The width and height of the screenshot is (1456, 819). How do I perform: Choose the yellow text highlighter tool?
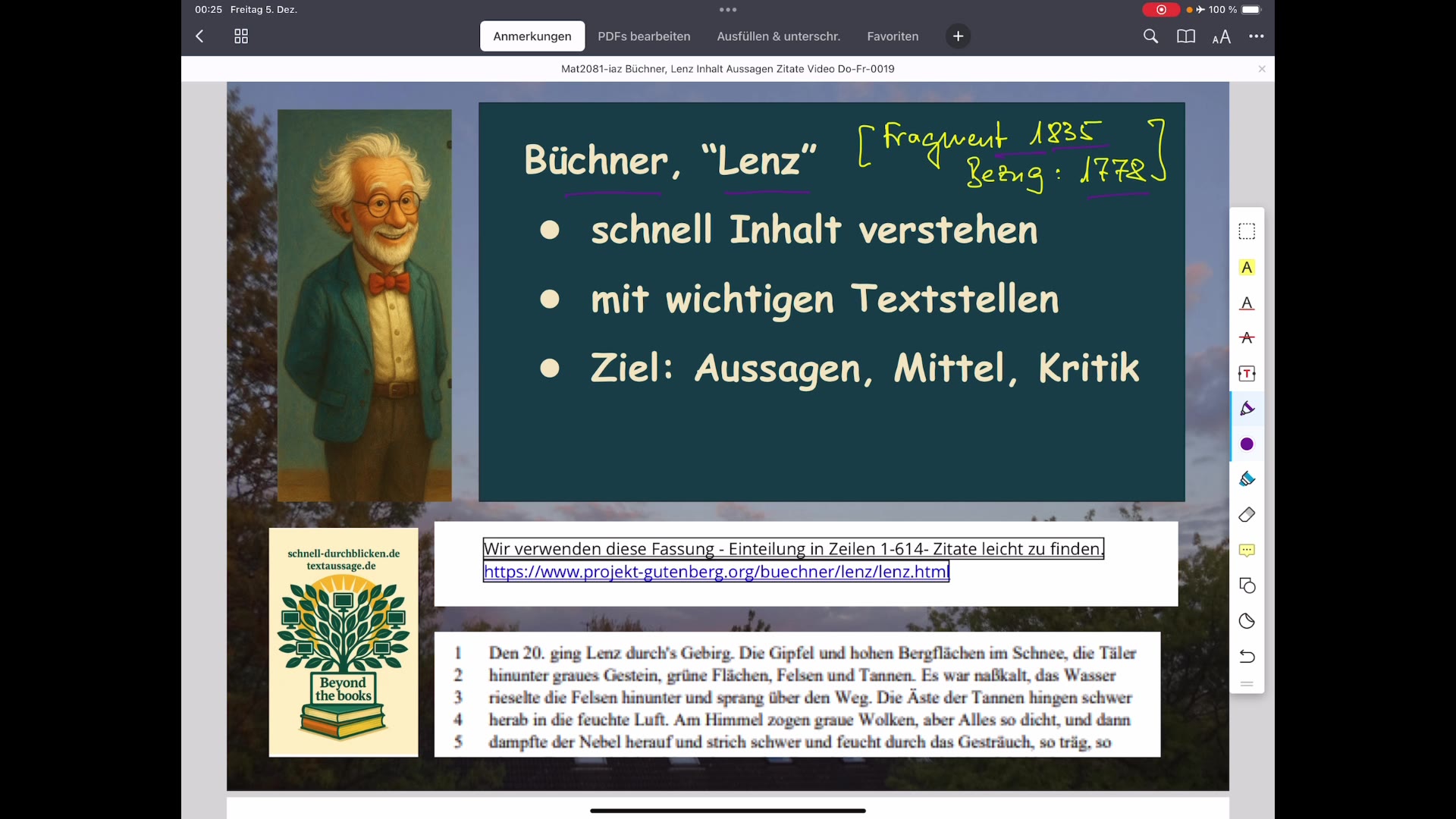[1247, 267]
